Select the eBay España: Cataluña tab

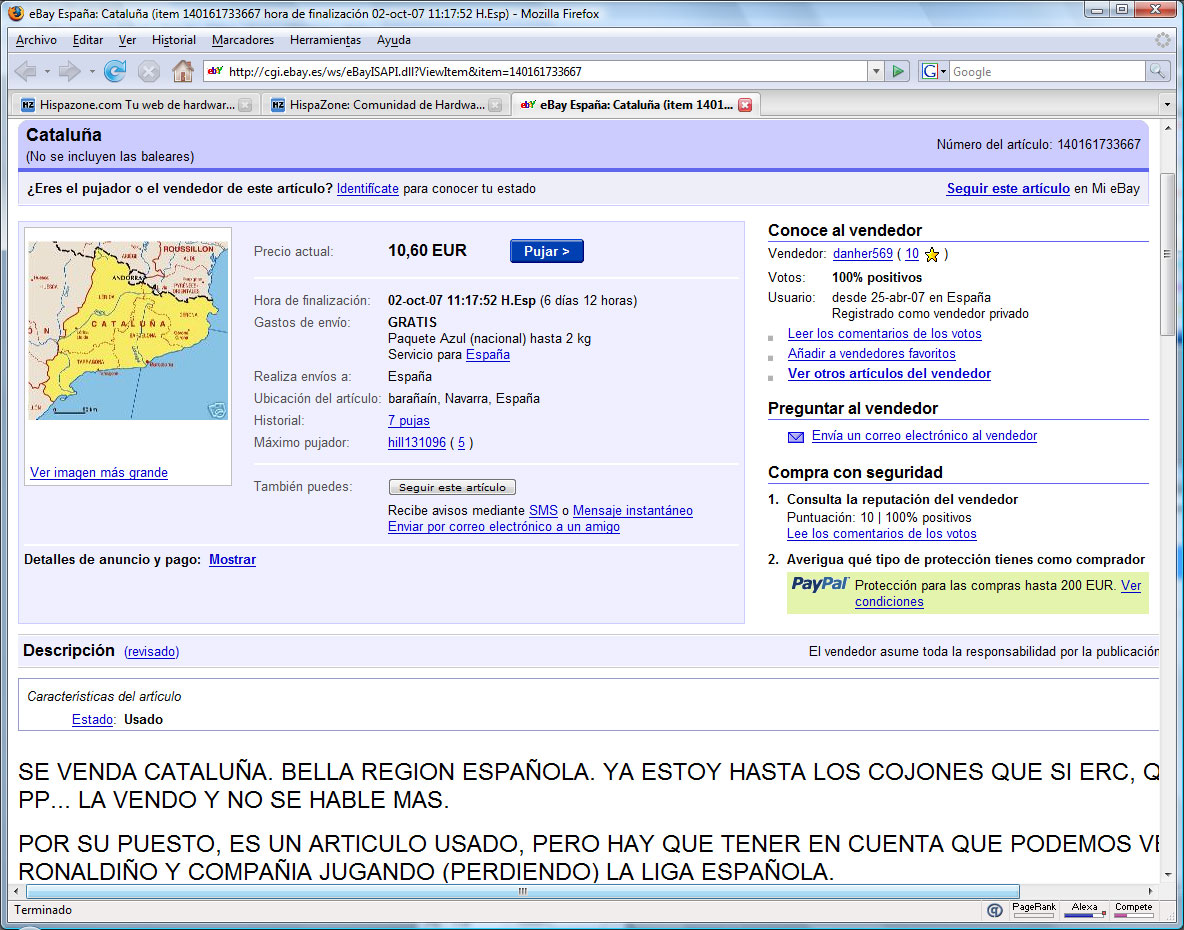pos(636,105)
